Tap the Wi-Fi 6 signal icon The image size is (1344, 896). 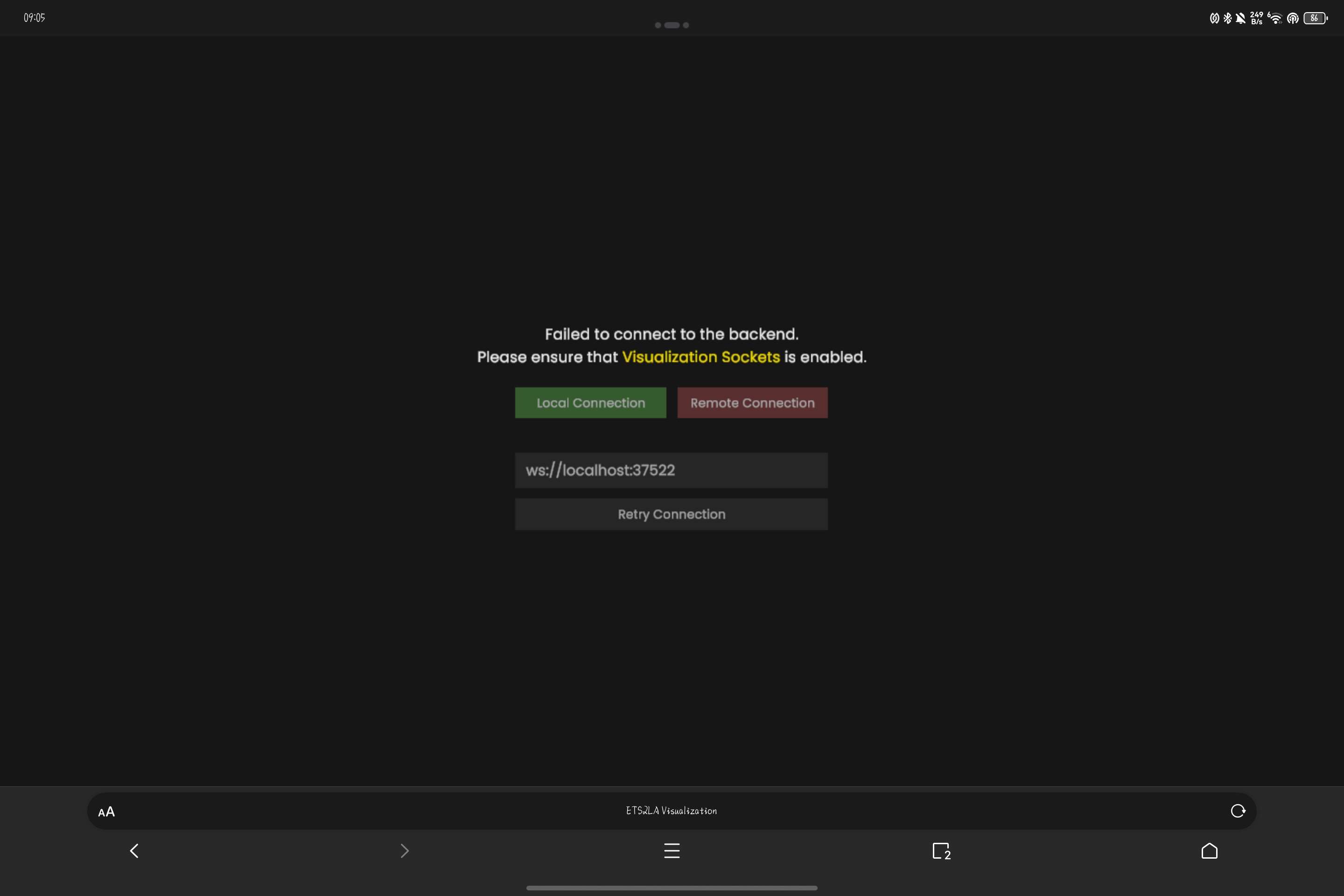1275,18
